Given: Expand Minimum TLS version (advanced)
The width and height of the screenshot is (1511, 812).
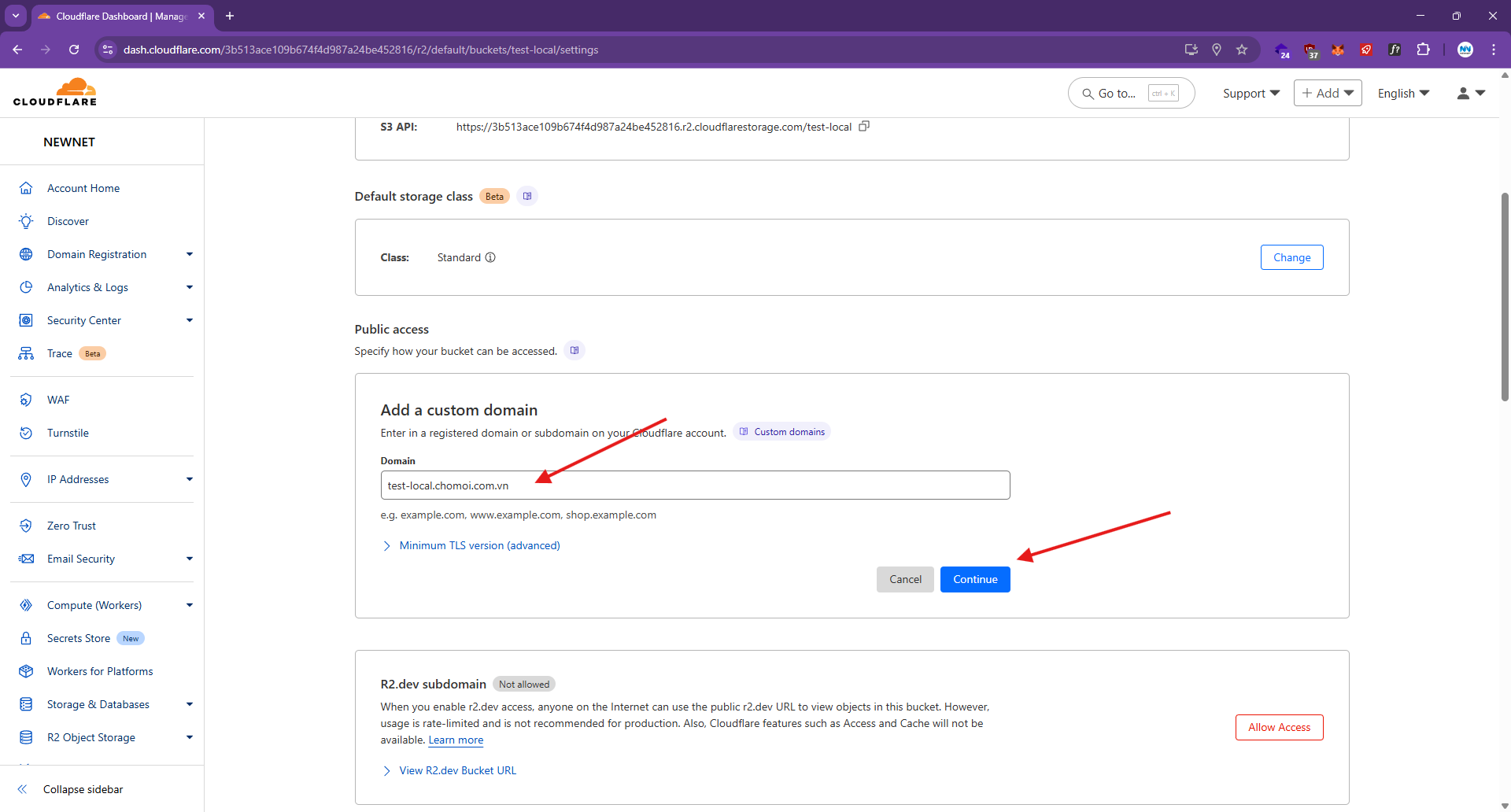Looking at the screenshot, I should [x=471, y=545].
